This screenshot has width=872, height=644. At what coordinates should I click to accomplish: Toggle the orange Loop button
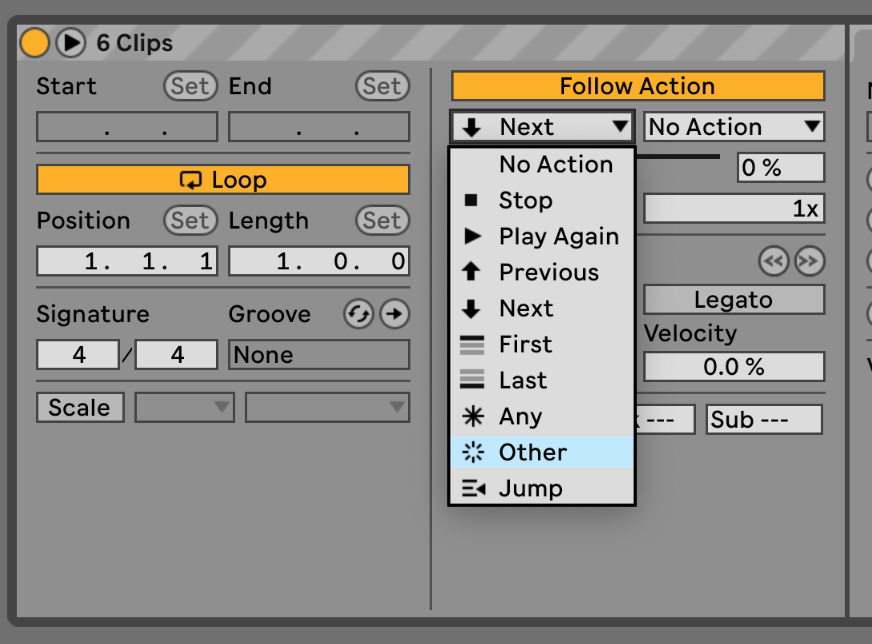223,180
